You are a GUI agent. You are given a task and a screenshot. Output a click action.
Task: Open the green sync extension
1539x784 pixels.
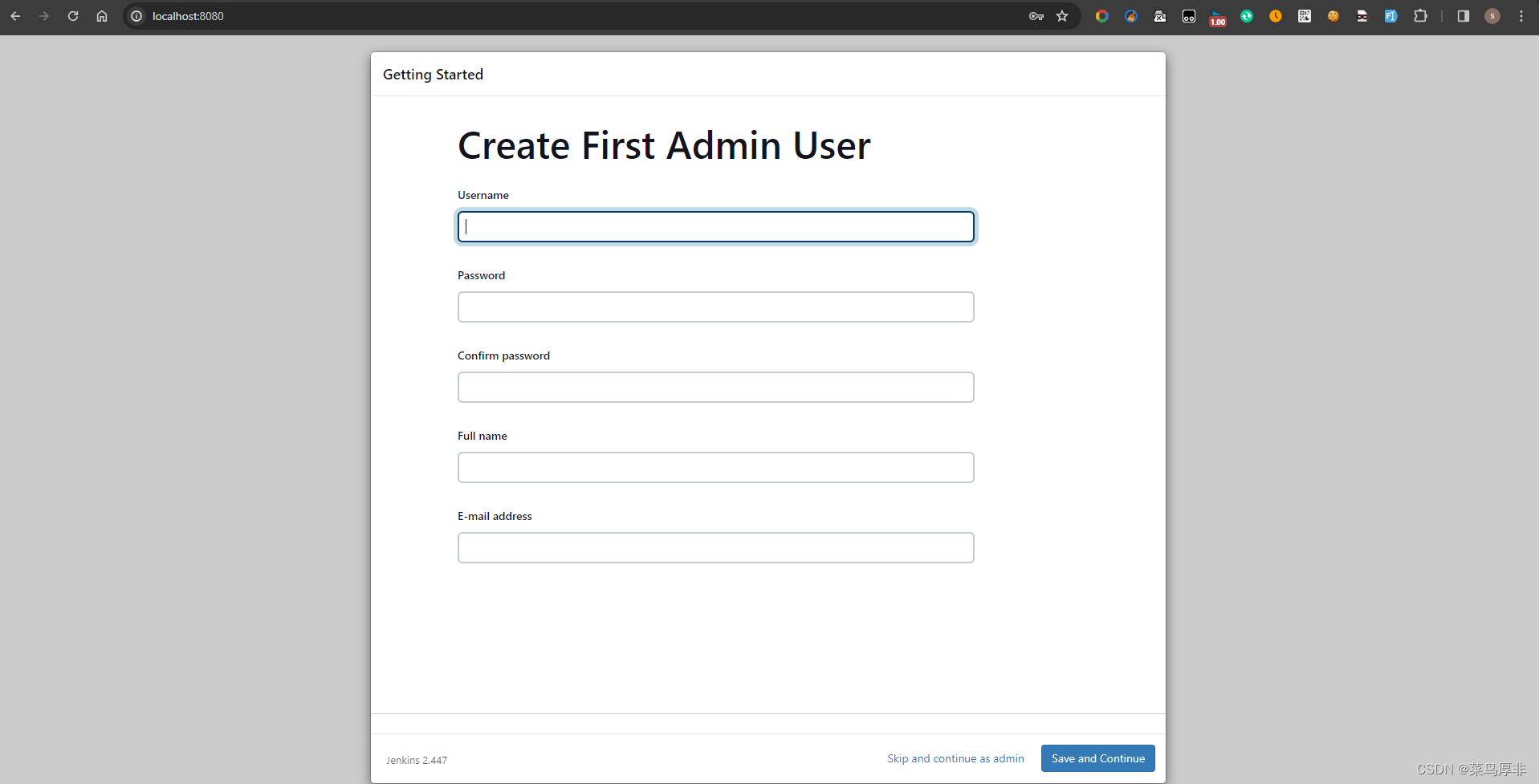click(x=1247, y=16)
